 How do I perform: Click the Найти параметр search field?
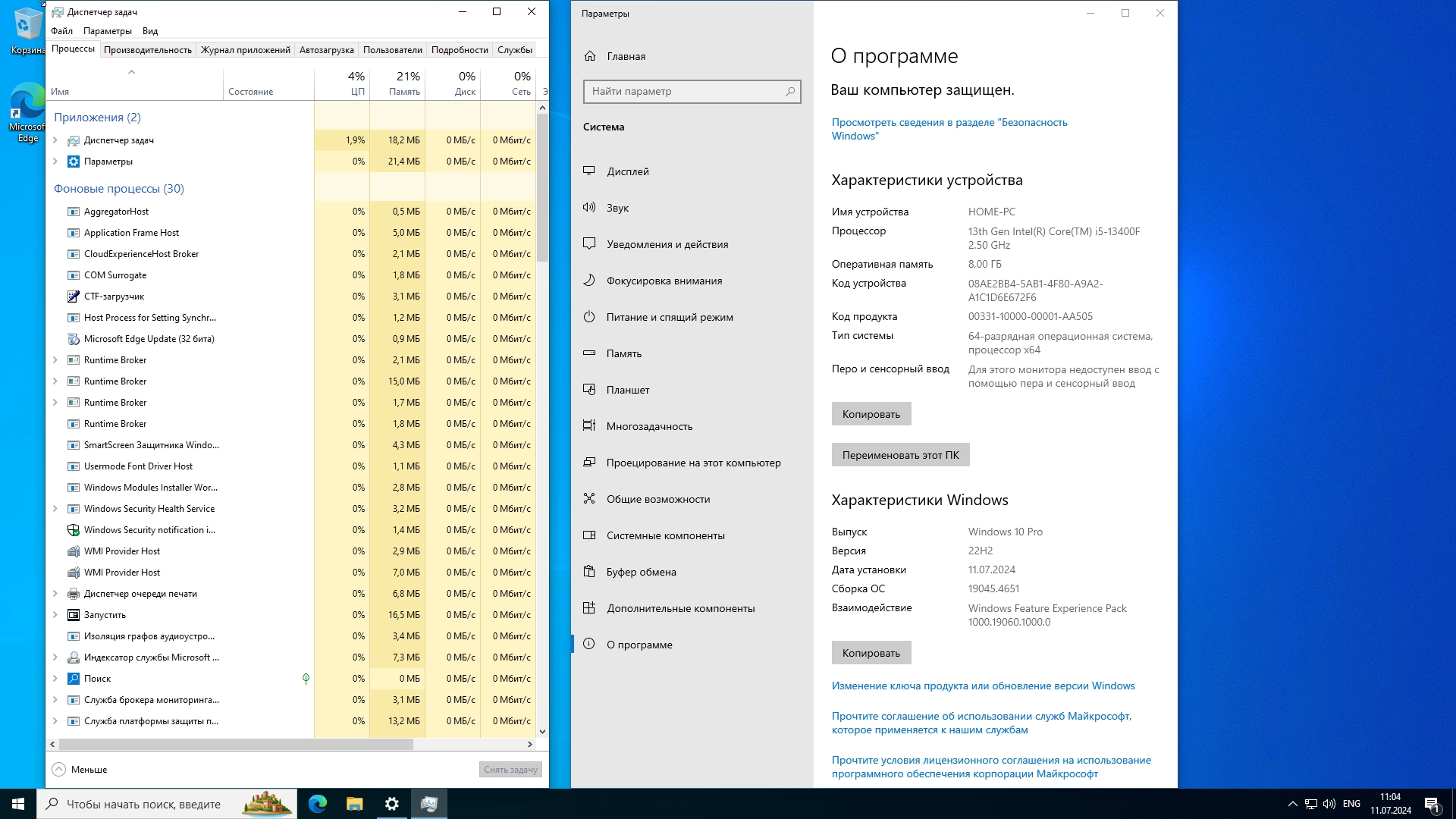pos(682,91)
